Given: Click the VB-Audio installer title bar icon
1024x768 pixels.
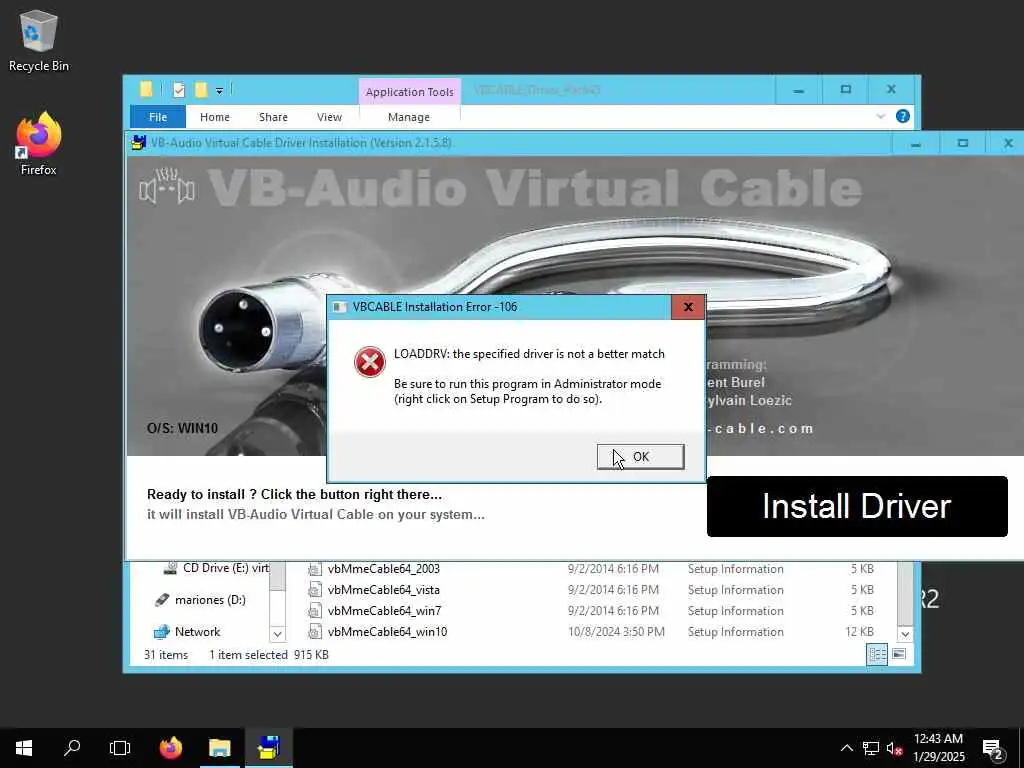Looking at the screenshot, I should [138, 142].
